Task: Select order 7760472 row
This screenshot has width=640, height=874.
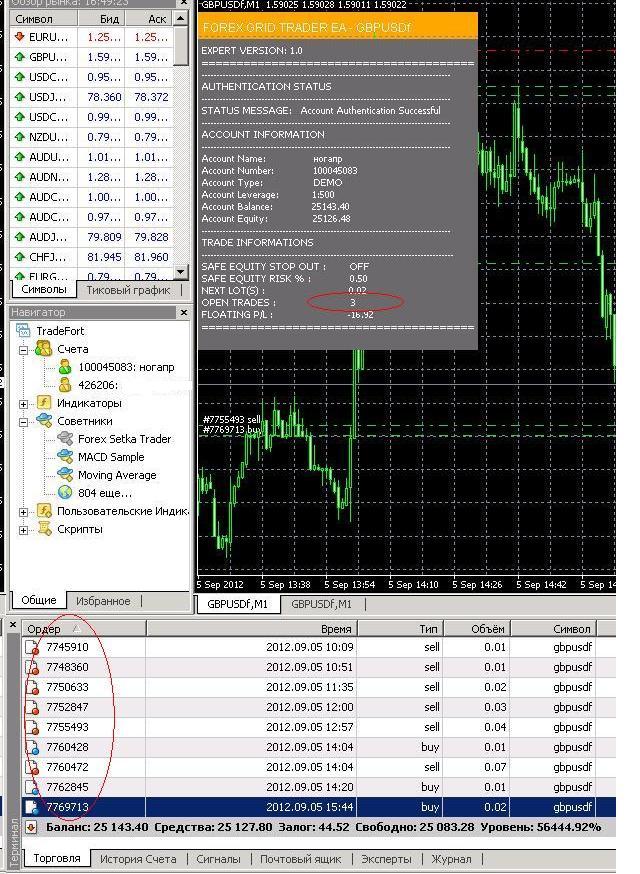Action: [319, 768]
